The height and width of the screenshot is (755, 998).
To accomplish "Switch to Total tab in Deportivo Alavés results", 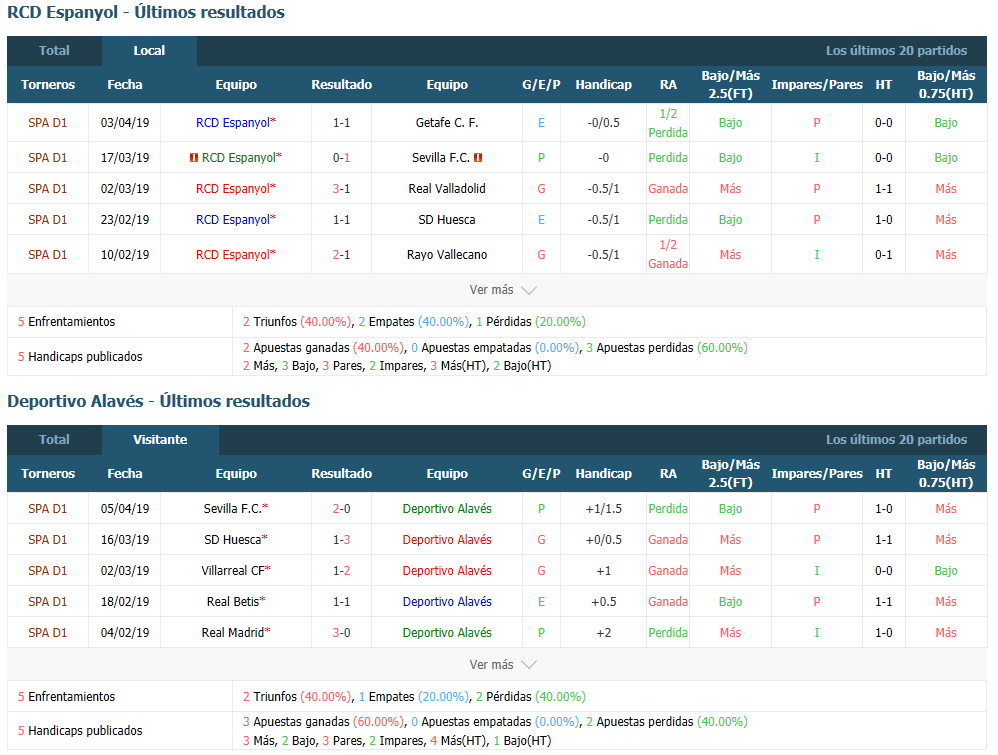I will pyautogui.click(x=54, y=440).
